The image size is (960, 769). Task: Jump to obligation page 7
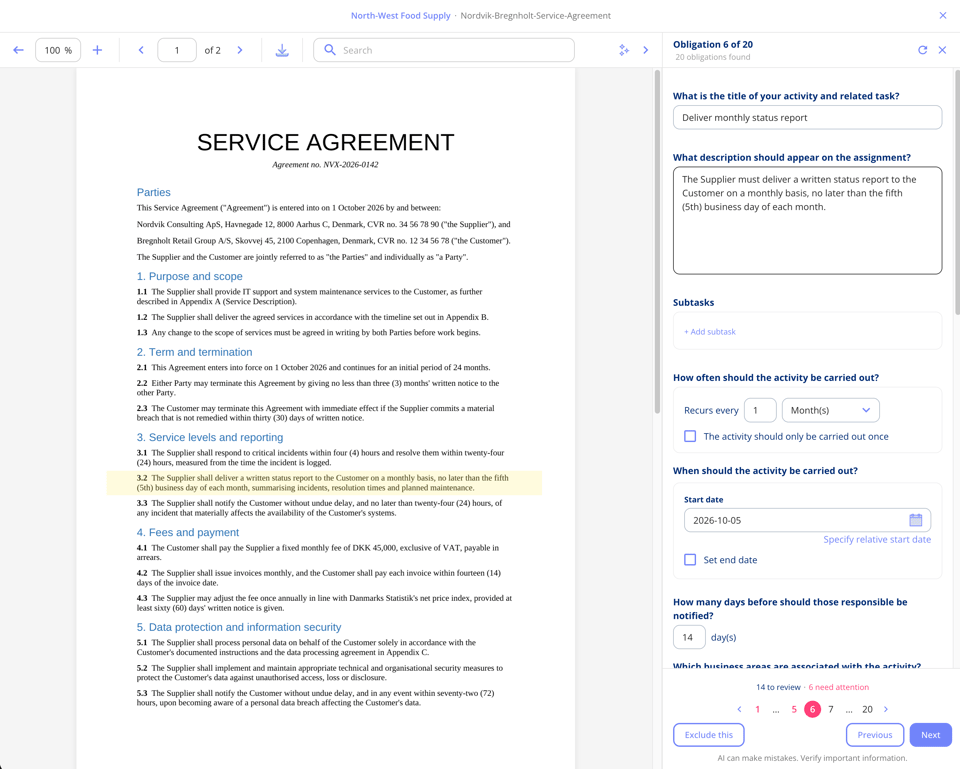click(831, 709)
